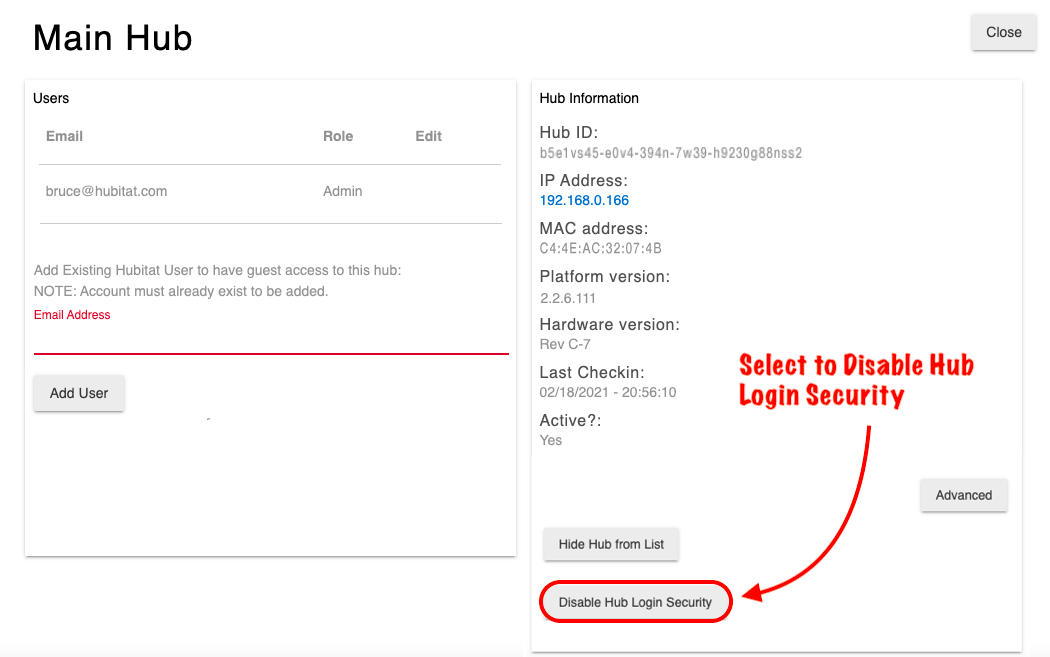Screen dimensions: 1050x657
Task: Click the Users panel heading
Action: coord(51,98)
